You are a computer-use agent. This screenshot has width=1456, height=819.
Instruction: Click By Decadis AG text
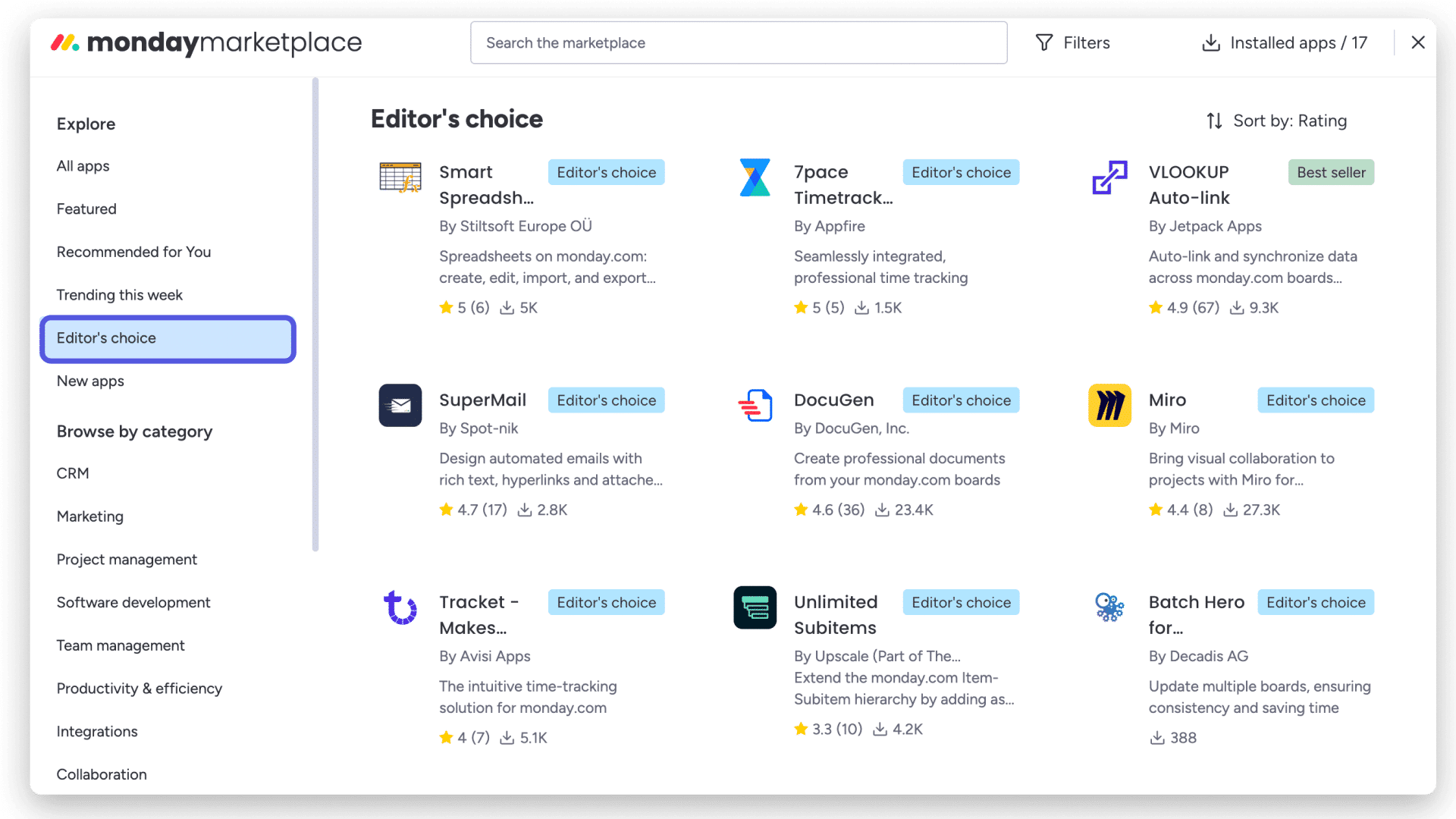[1198, 656]
